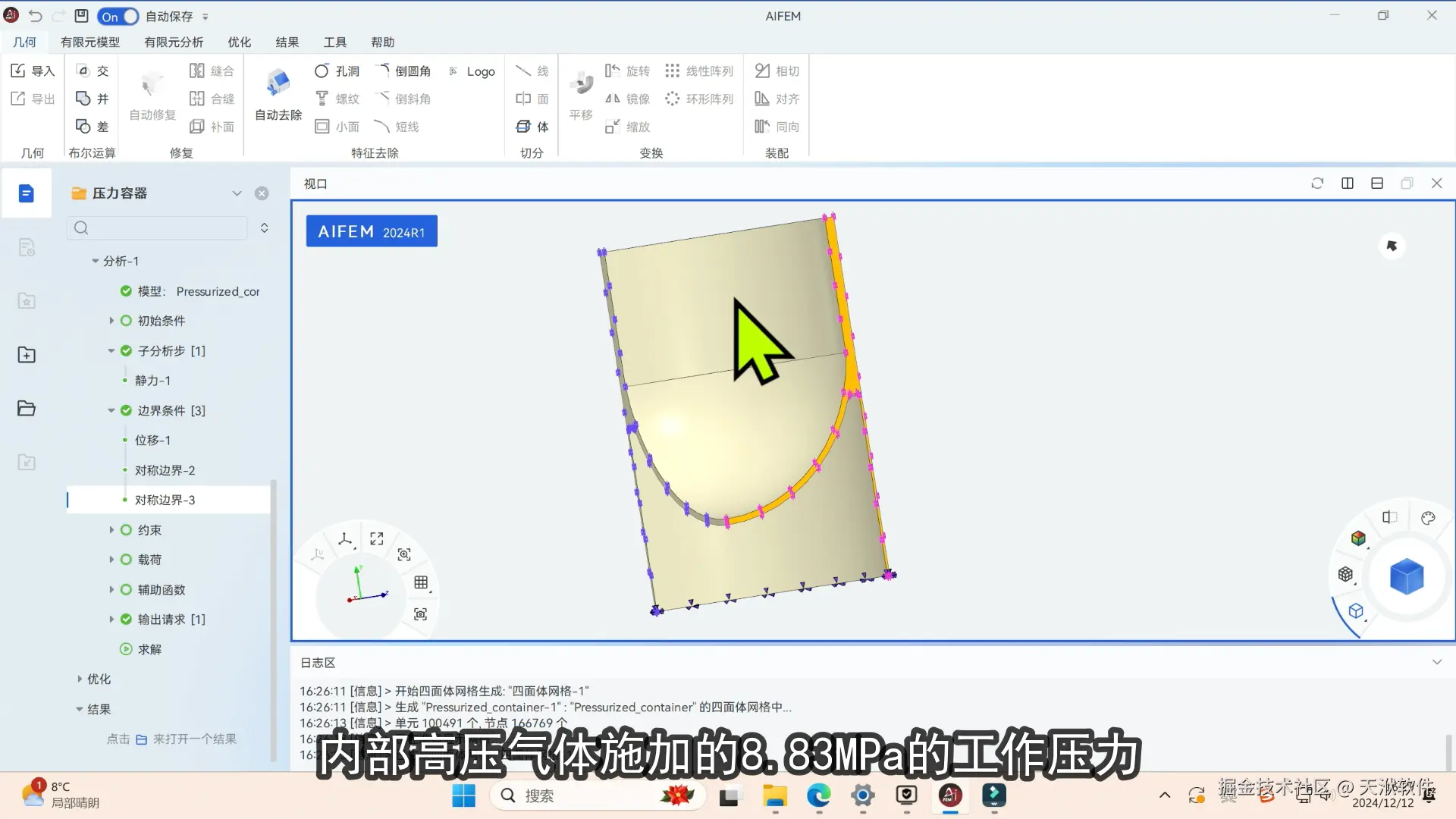Select the 对称边界-2 tree item

(165, 470)
